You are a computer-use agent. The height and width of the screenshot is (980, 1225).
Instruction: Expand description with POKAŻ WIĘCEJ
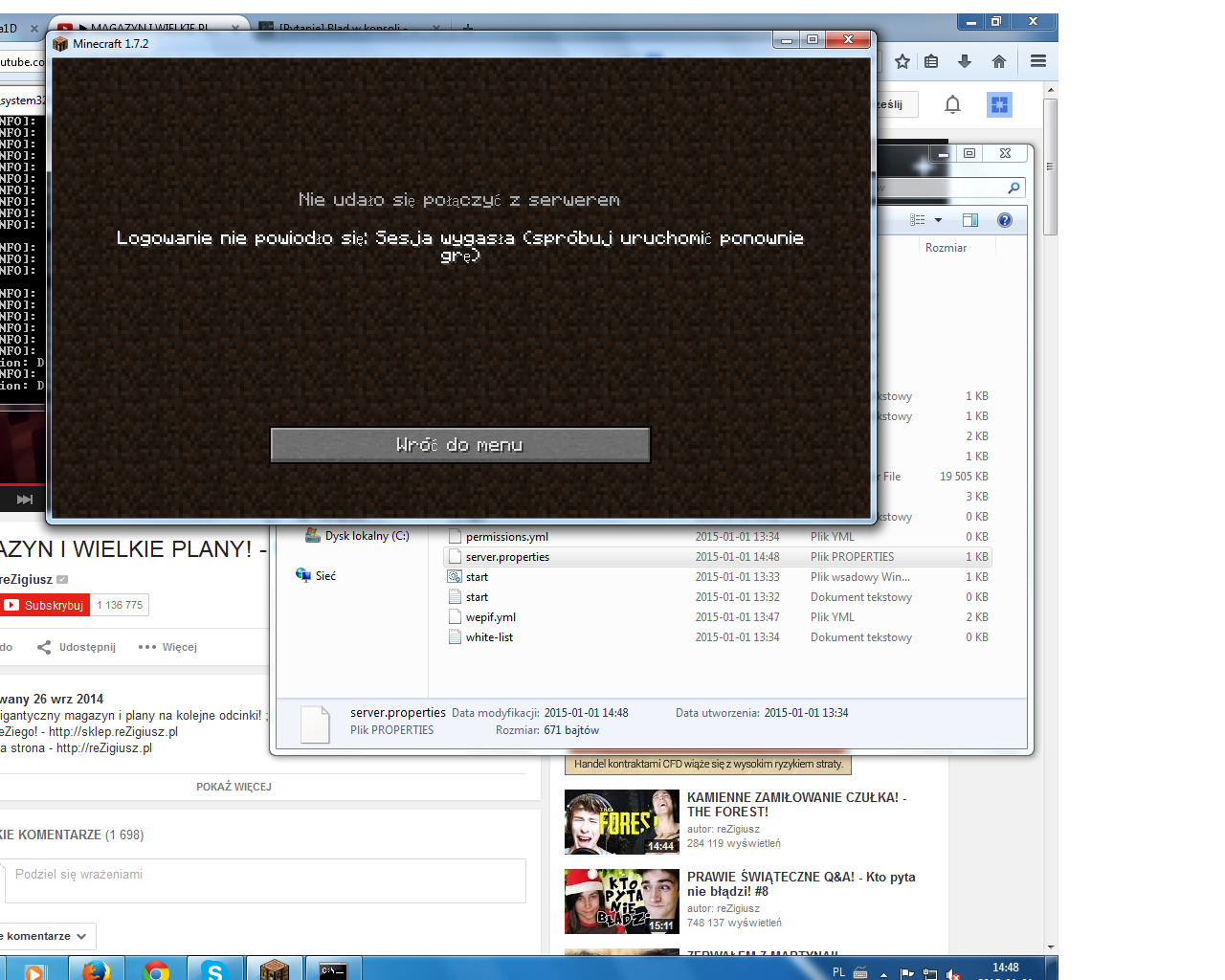234,787
